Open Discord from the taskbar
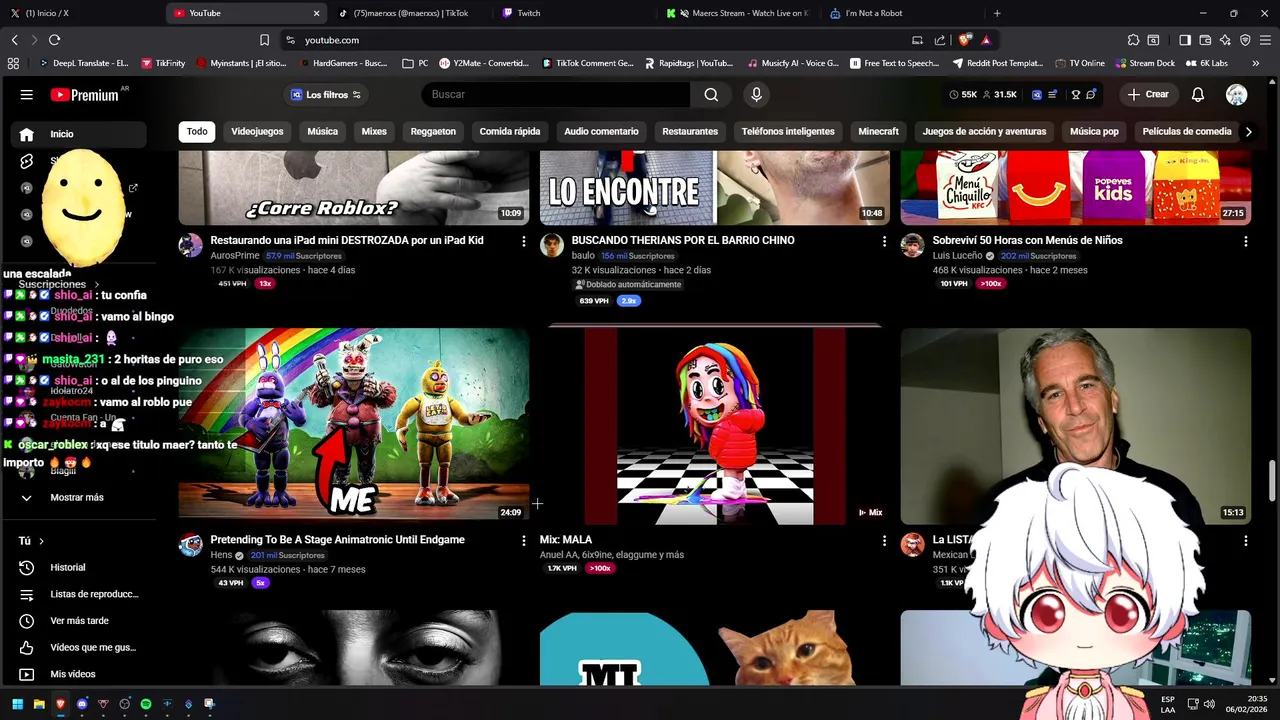 click(82, 704)
